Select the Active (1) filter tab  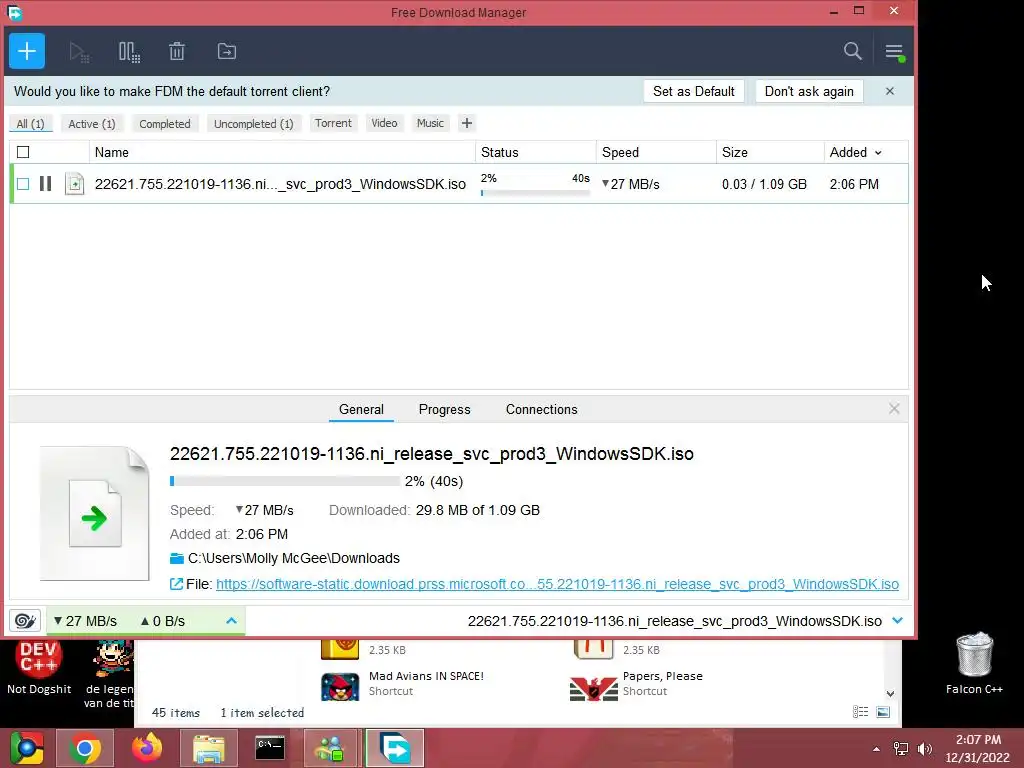[91, 123]
